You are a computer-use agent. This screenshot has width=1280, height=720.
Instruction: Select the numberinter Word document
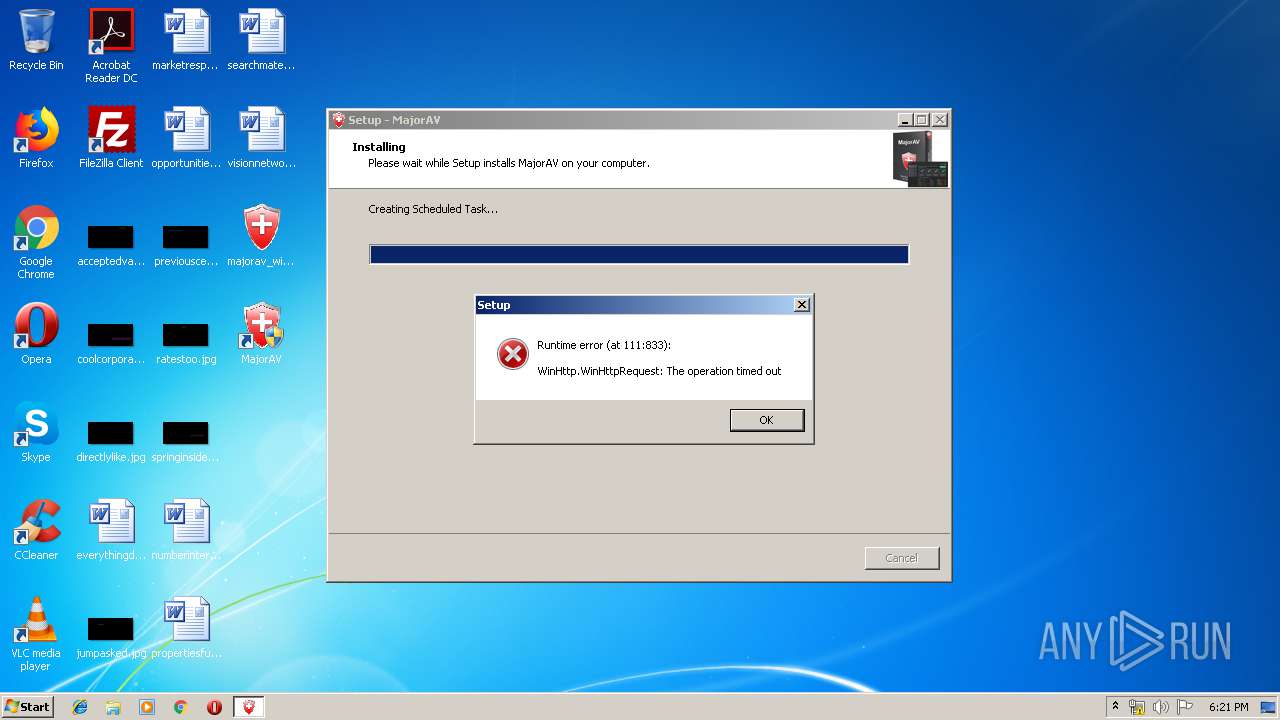186,530
